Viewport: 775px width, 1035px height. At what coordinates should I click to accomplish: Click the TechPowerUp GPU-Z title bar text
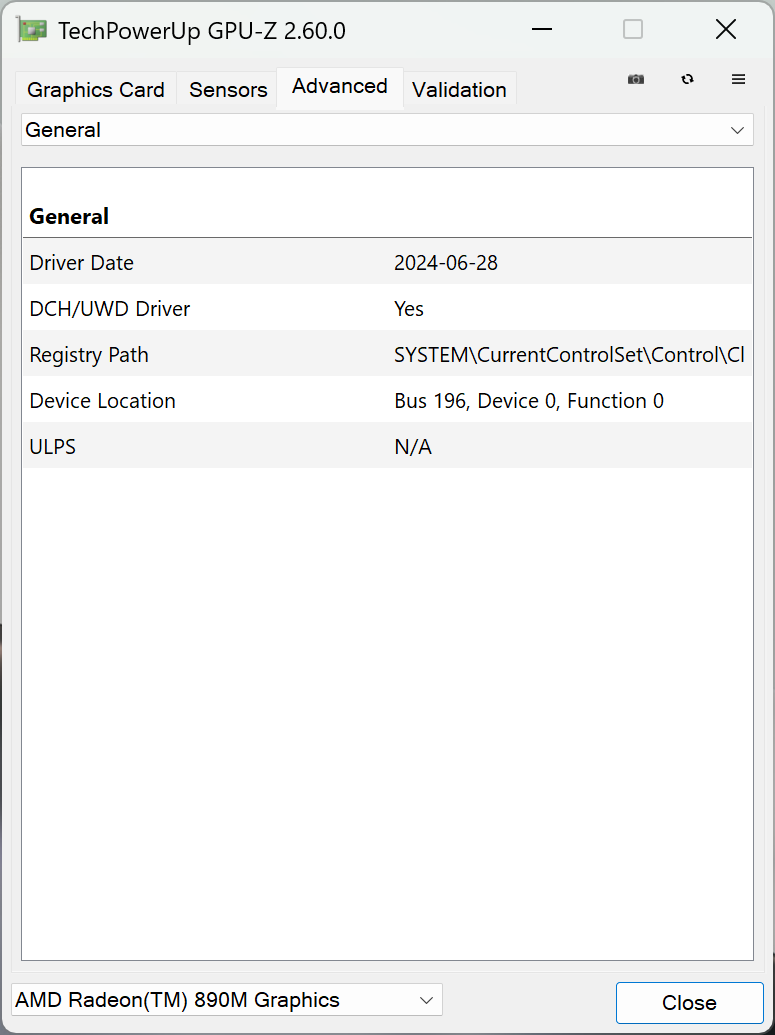click(201, 31)
